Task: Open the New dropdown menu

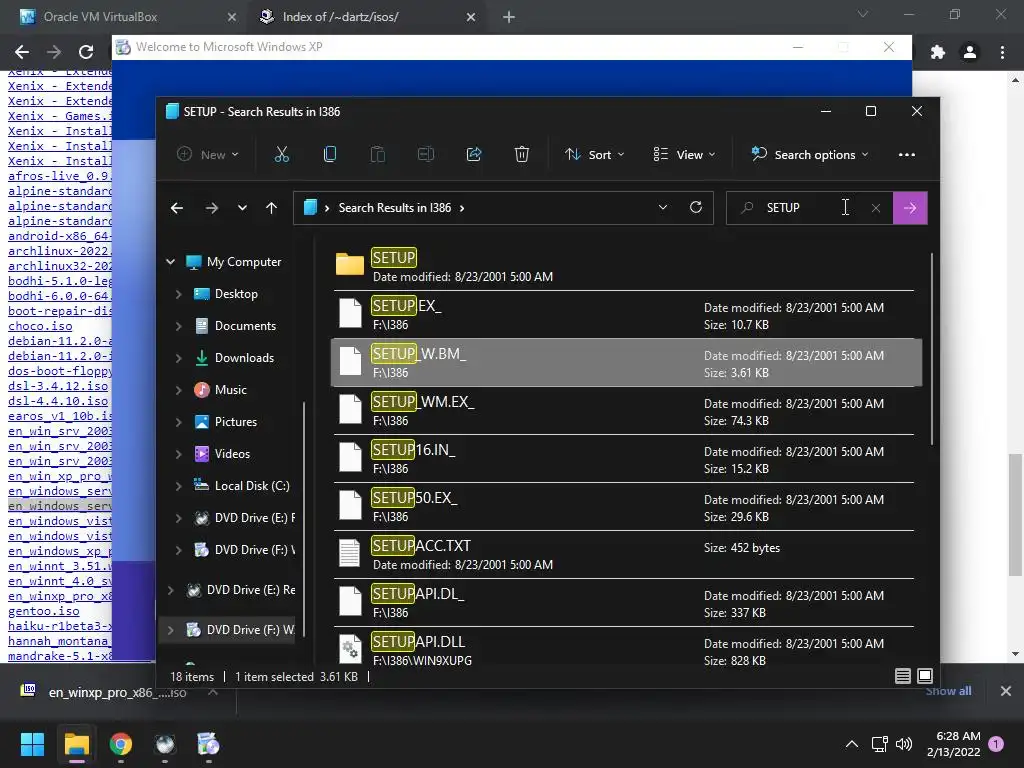Action: coord(208,155)
